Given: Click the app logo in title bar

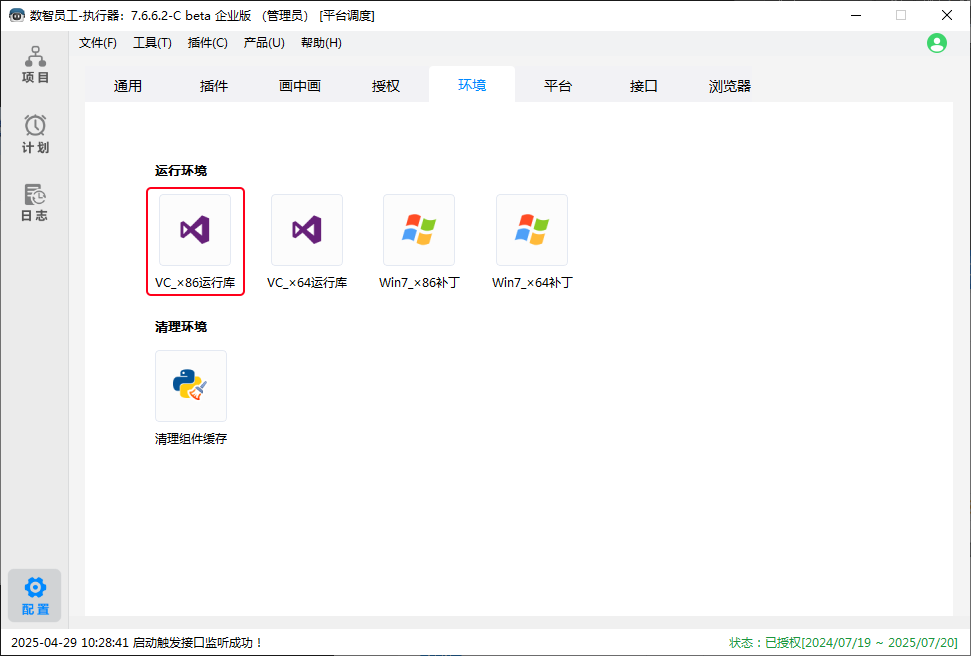Looking at the screenshot, I should click(x=17, y=15).
